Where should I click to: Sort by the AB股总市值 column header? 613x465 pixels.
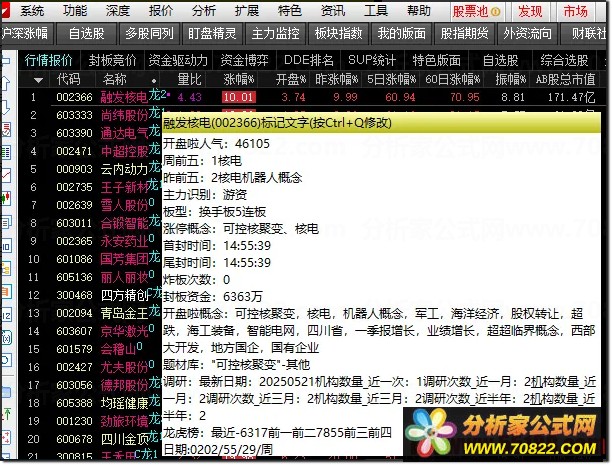click(x=565, y=80)
